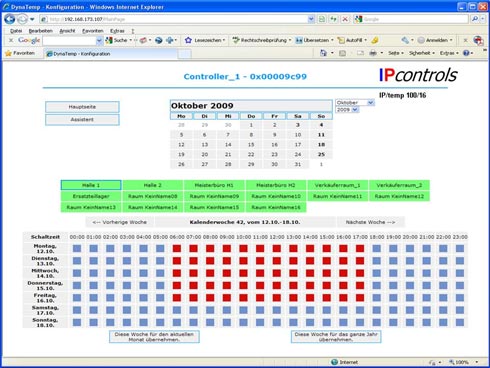Screen dimensions: 490x368
Task: Toggle Sonntag 23:00 schedule square
Action: pyautogui.click(x=460, y=322)
